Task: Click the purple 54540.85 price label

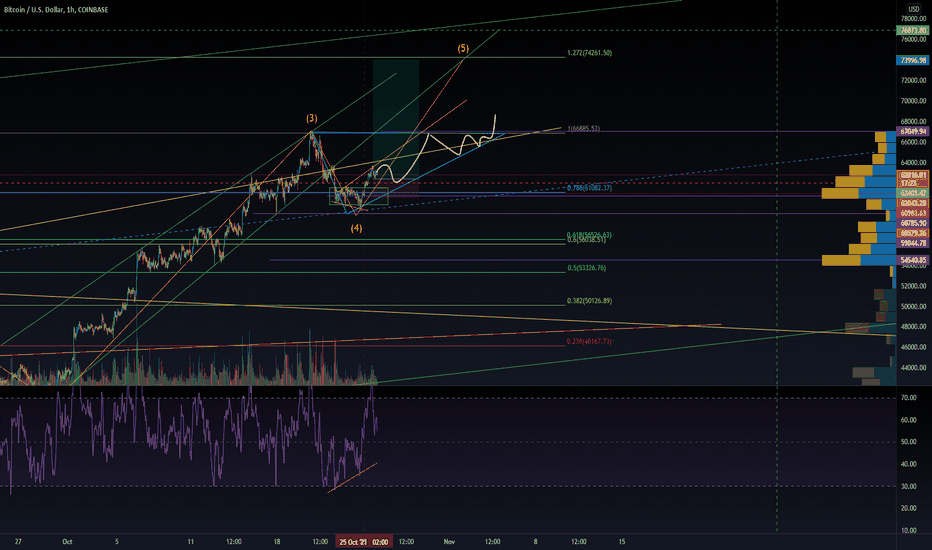Action: [x=913, y=260]
